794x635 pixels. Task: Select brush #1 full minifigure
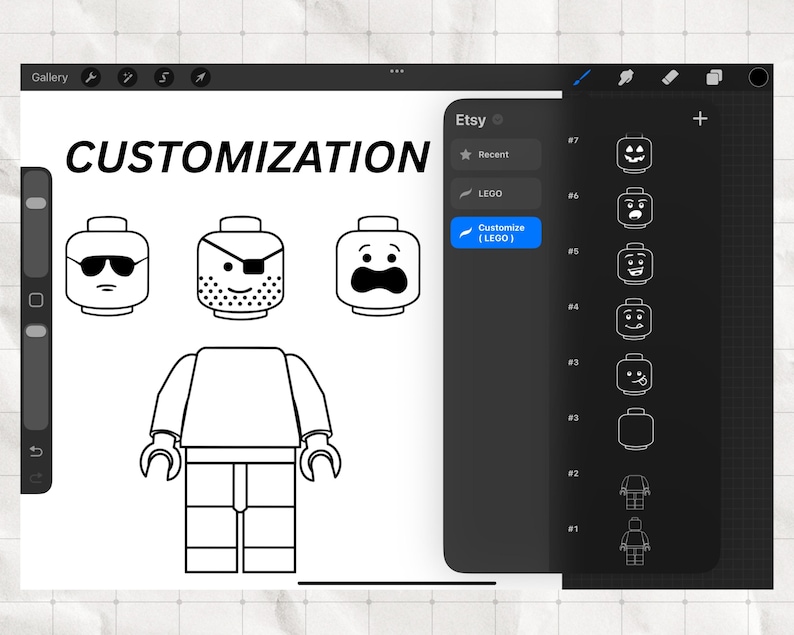pyautogui.click(x=635, y=541)
